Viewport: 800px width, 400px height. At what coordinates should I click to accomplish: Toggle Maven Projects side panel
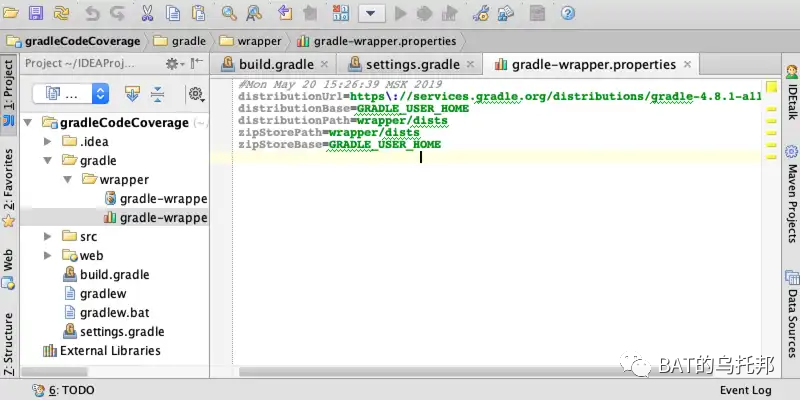791,194
